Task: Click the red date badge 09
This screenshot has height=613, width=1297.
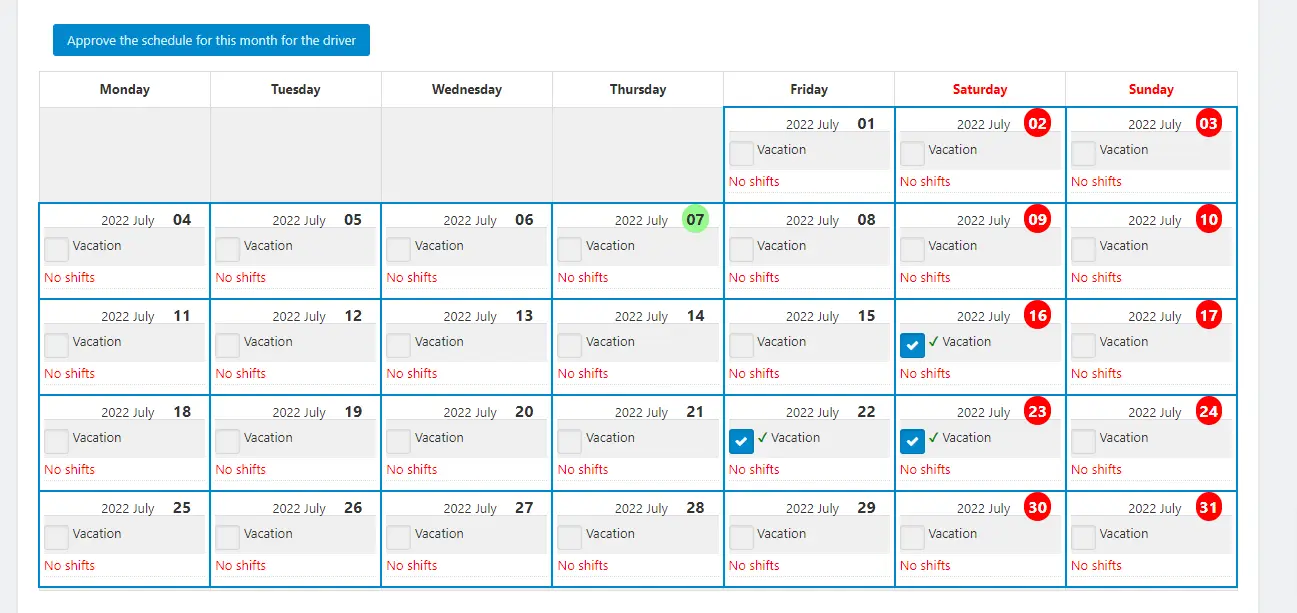Action: tap(1038, 220)
